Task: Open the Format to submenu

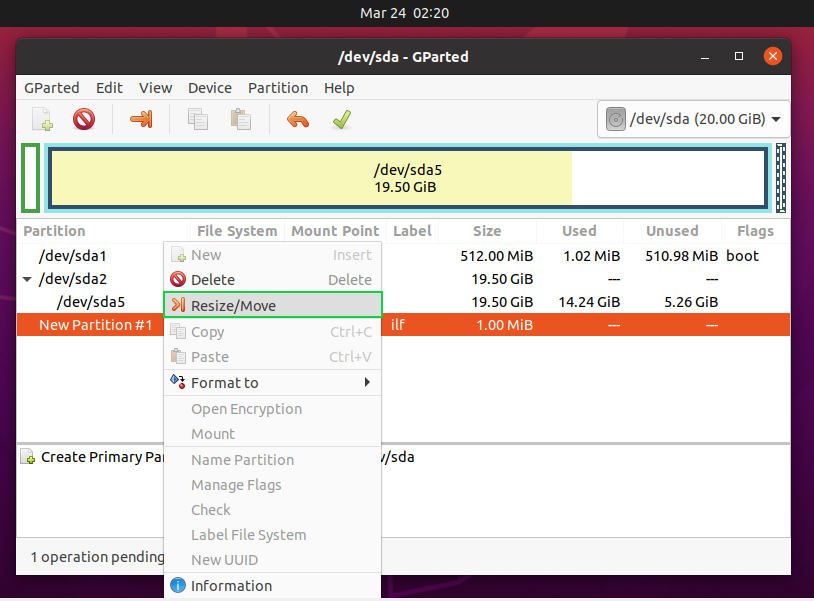Action: pyautogui.click(x=273, y=383)
